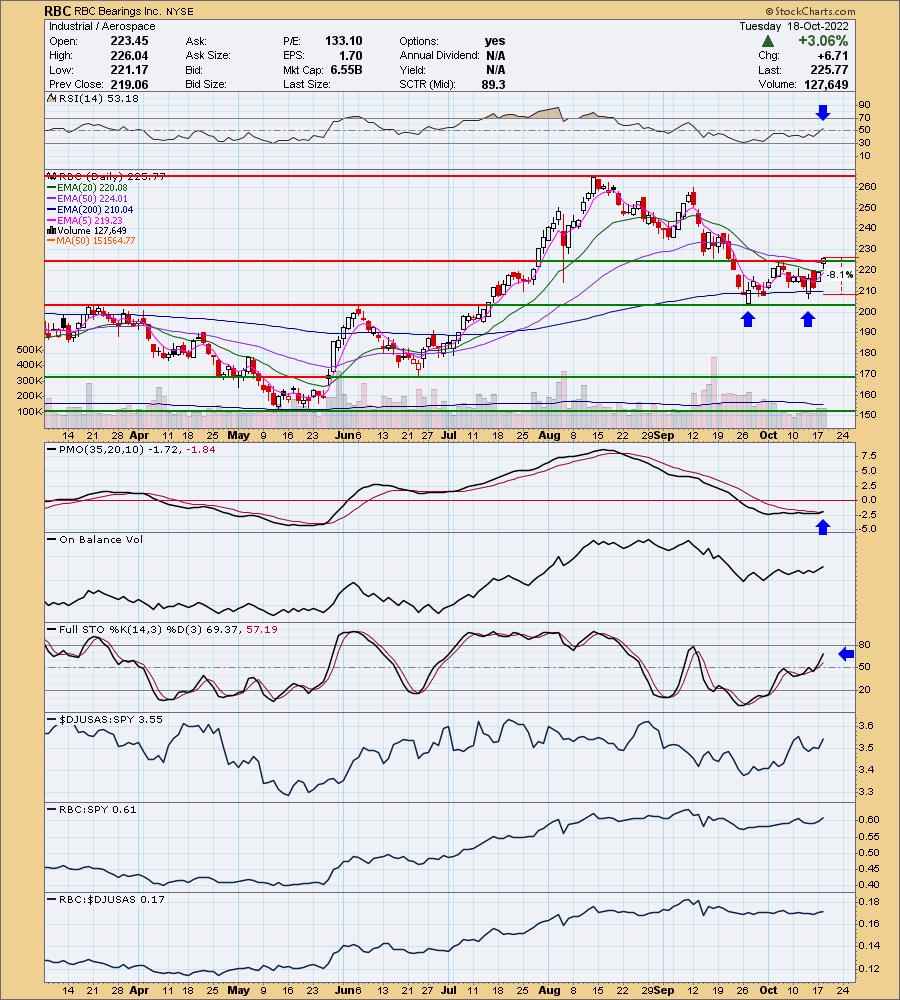Click the date 'Tuesday 18-Oct-2022'

(794, 26)
